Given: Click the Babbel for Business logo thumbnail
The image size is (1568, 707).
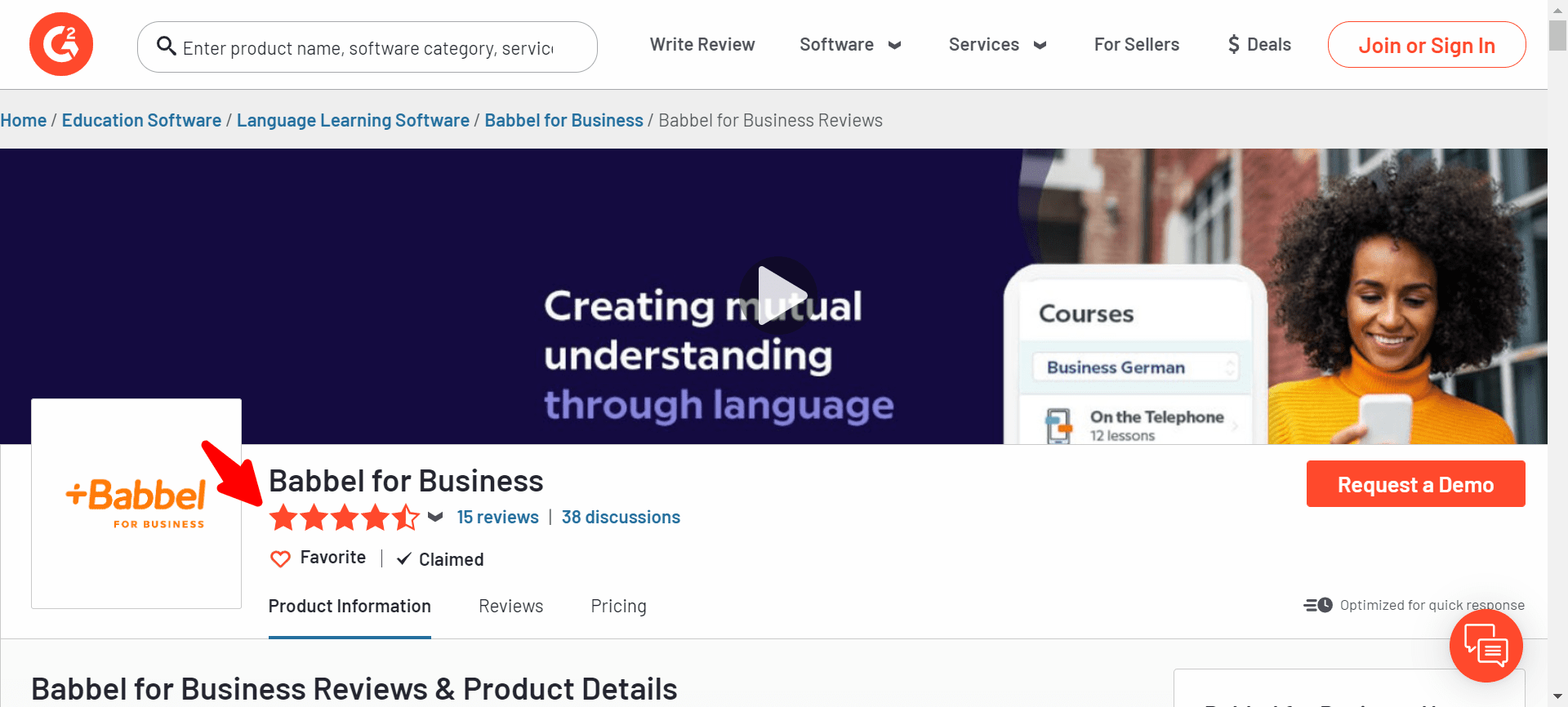Looking at the screenshot, I should point(136,503).
